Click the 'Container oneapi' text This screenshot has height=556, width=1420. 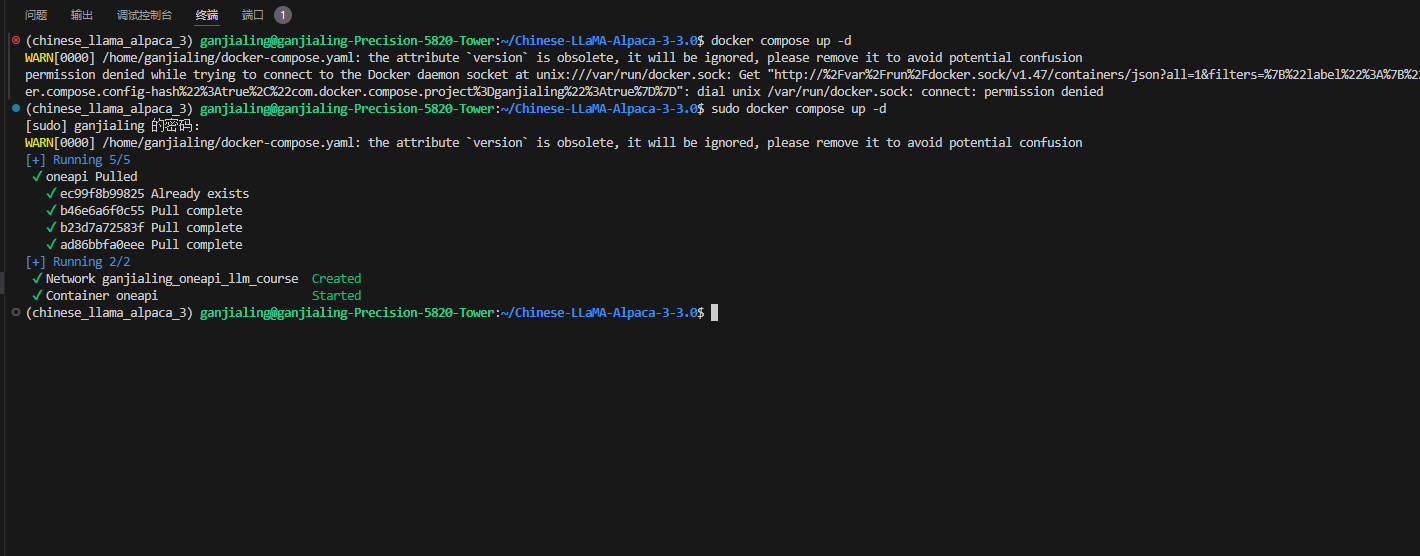tap(102, 296)
